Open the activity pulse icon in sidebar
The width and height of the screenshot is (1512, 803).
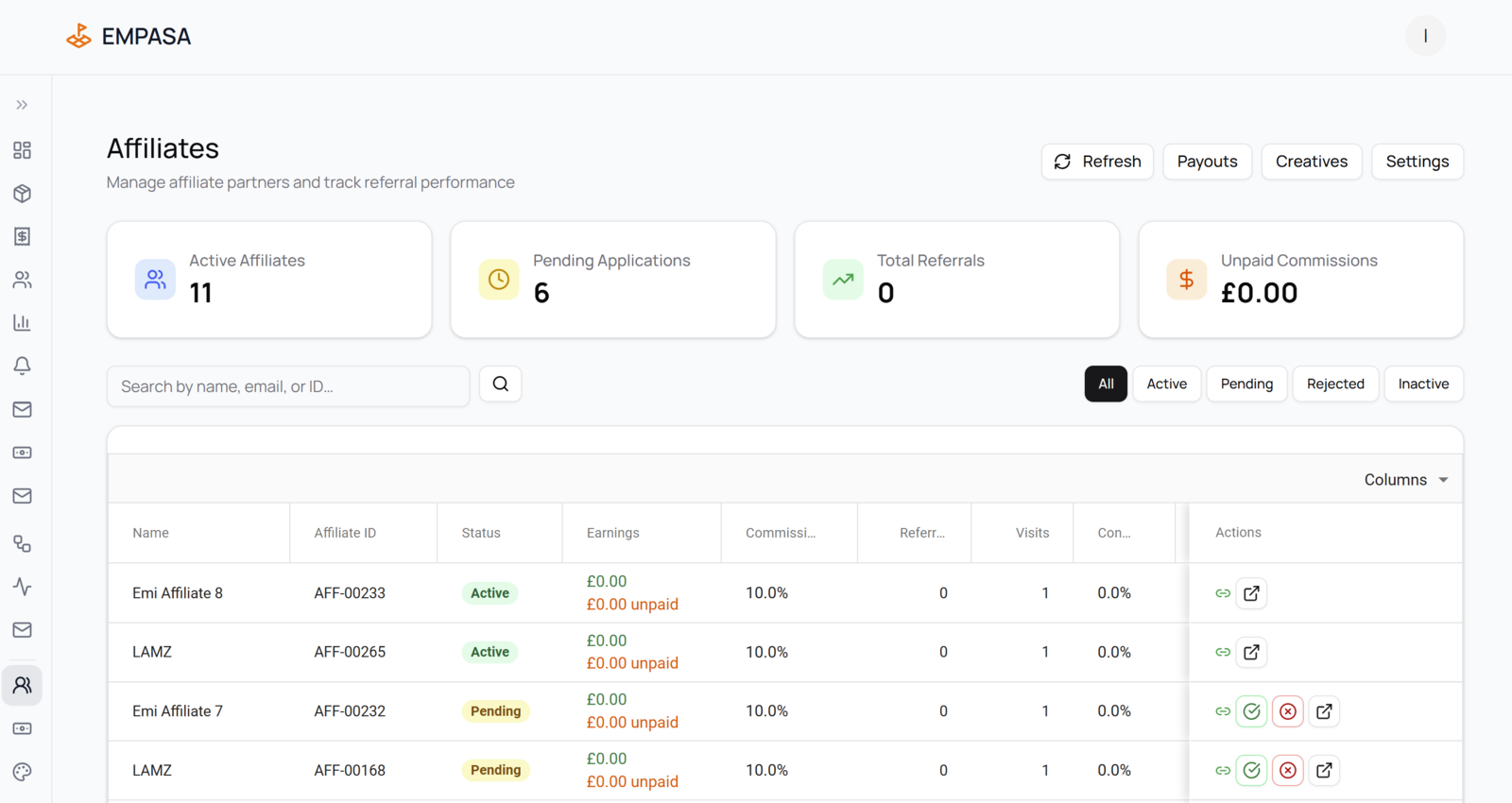(x=22, y=587)
